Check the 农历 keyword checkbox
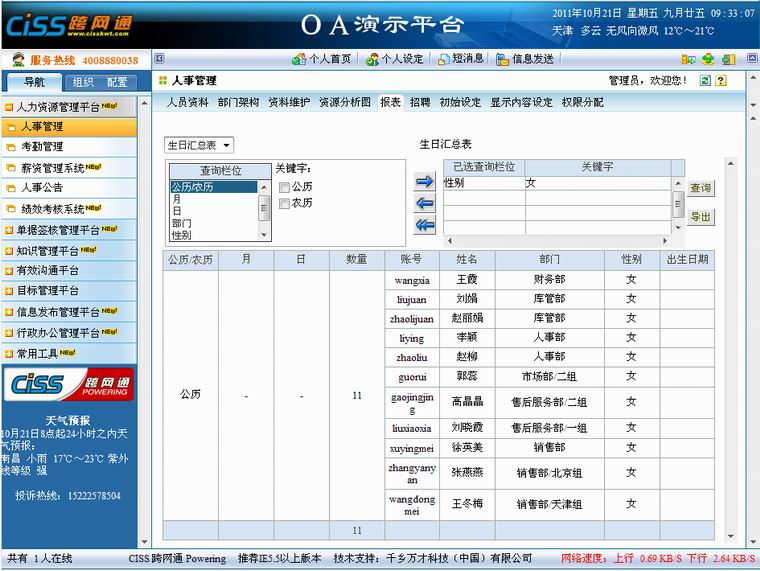The height and width of the screenshot is (571, 760). click(x=285, y=203)
